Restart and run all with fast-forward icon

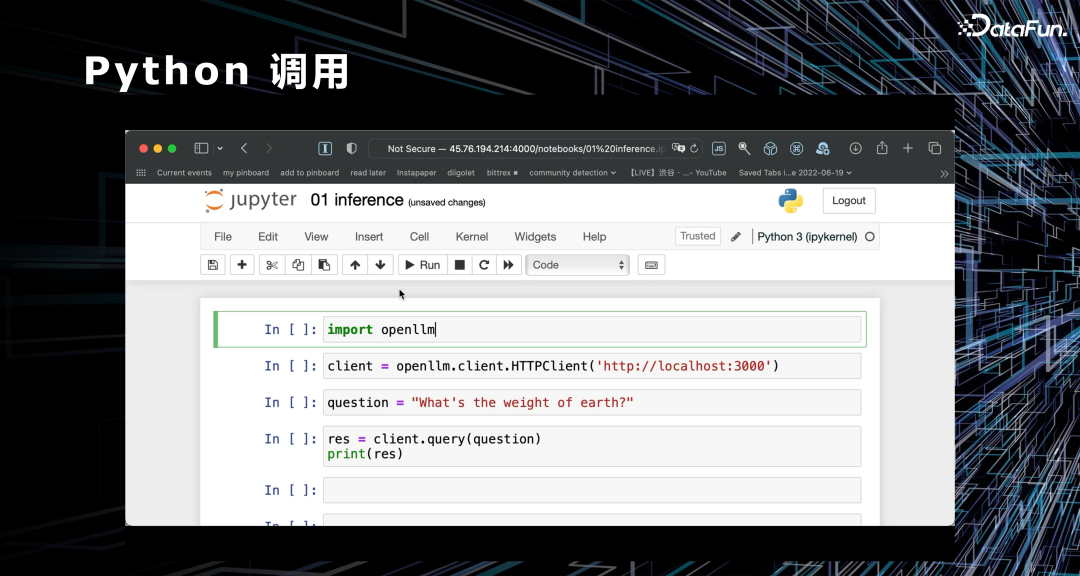pos(509,265)
